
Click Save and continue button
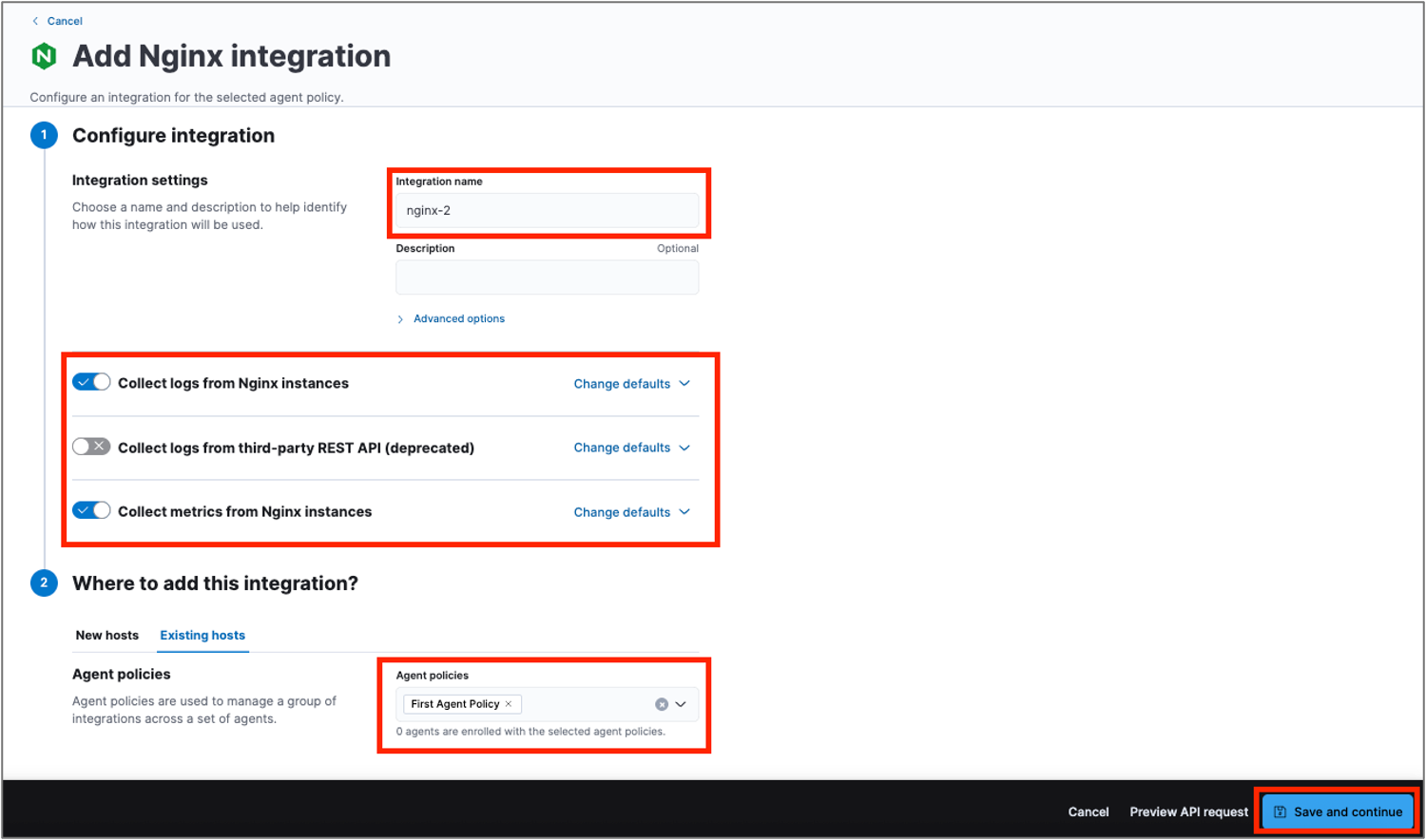(x=1338, y=811)
